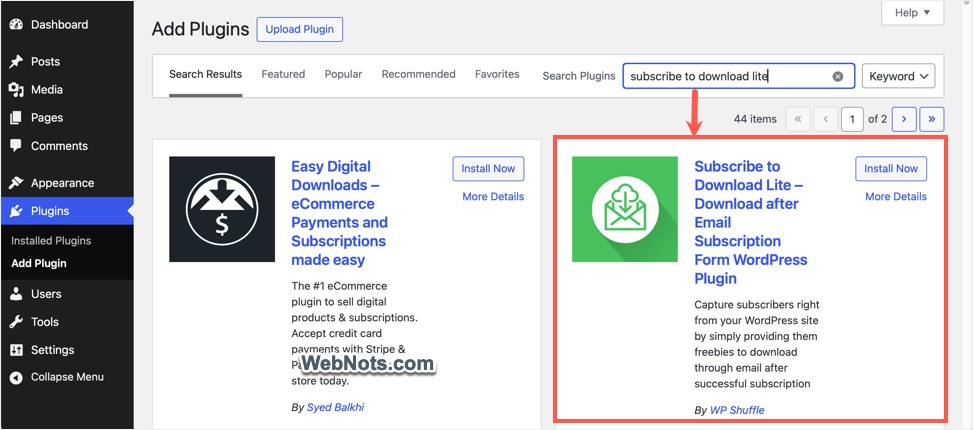The image size is (973, 430).
Task: Click the Pages icon in the sidebar
Action: click(x=17, y=118)
